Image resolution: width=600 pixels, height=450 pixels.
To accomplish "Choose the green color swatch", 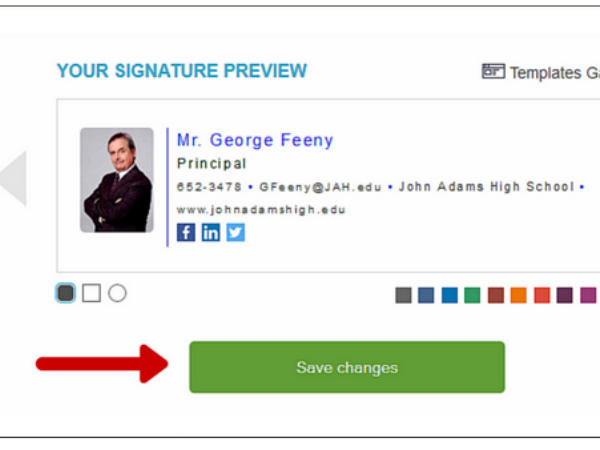I will click(x=472, y=295).
